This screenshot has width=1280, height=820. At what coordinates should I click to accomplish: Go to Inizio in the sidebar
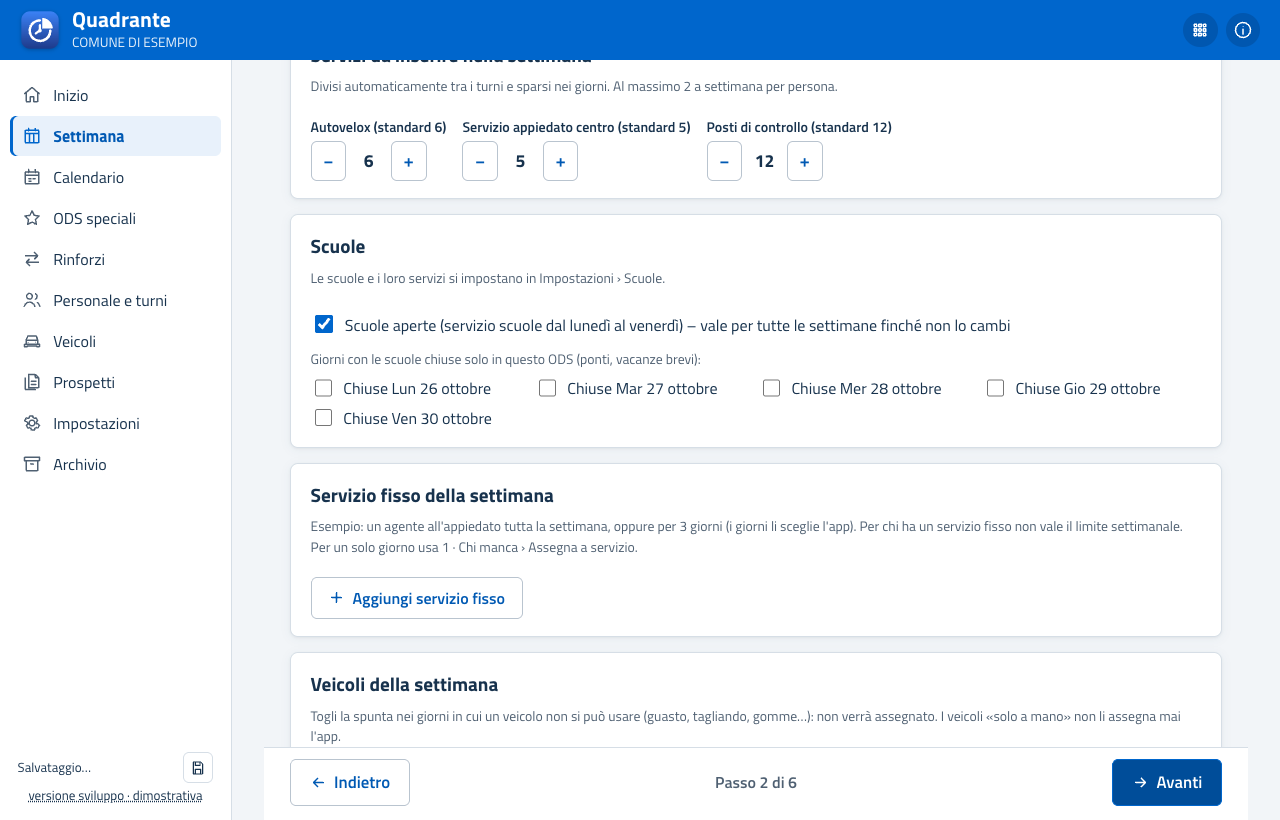click(x=116, y=95)
